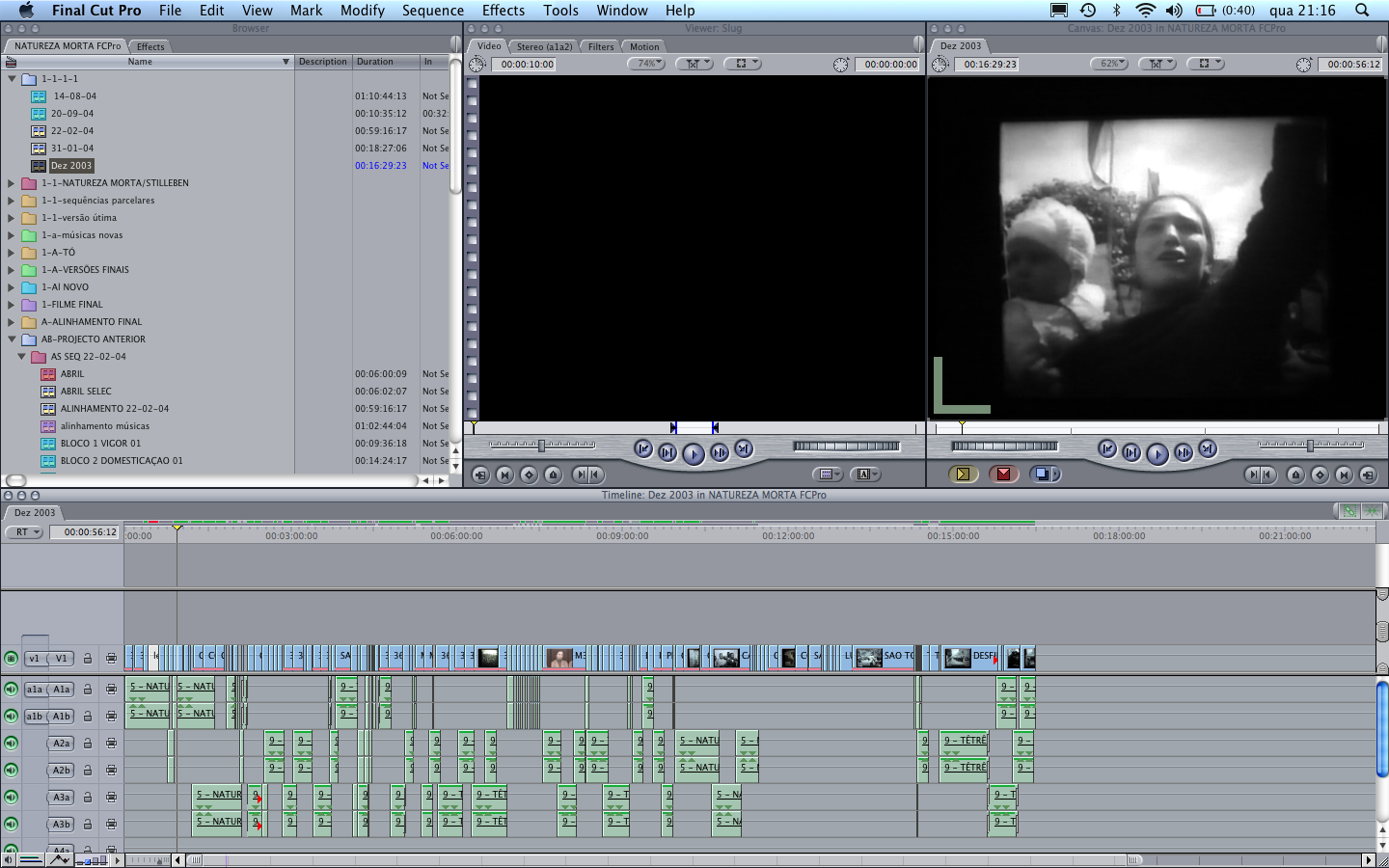
Task: Play the sequence in the Canvas window
Action: 1157,453
